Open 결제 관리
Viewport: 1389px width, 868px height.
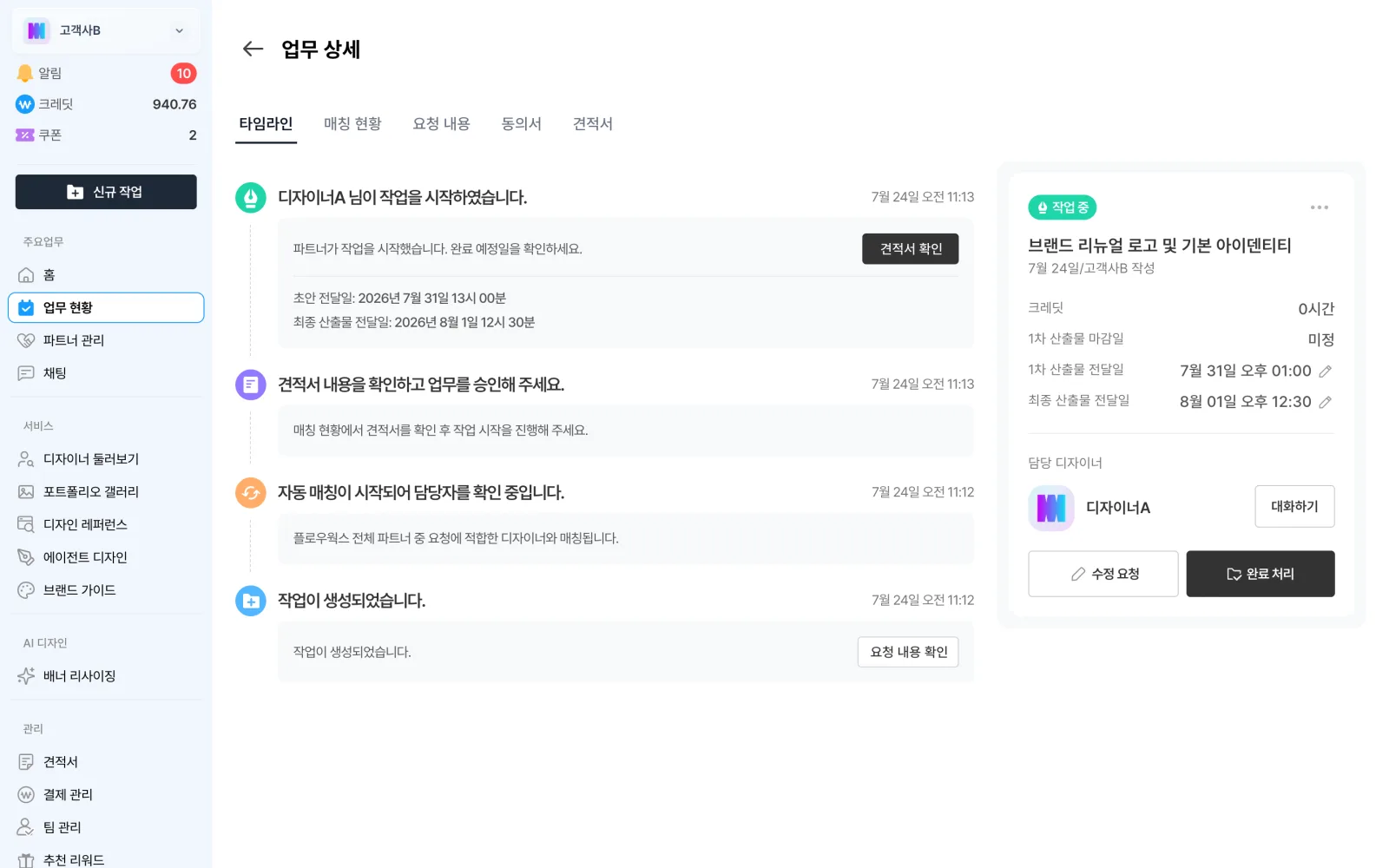point(106,795)
